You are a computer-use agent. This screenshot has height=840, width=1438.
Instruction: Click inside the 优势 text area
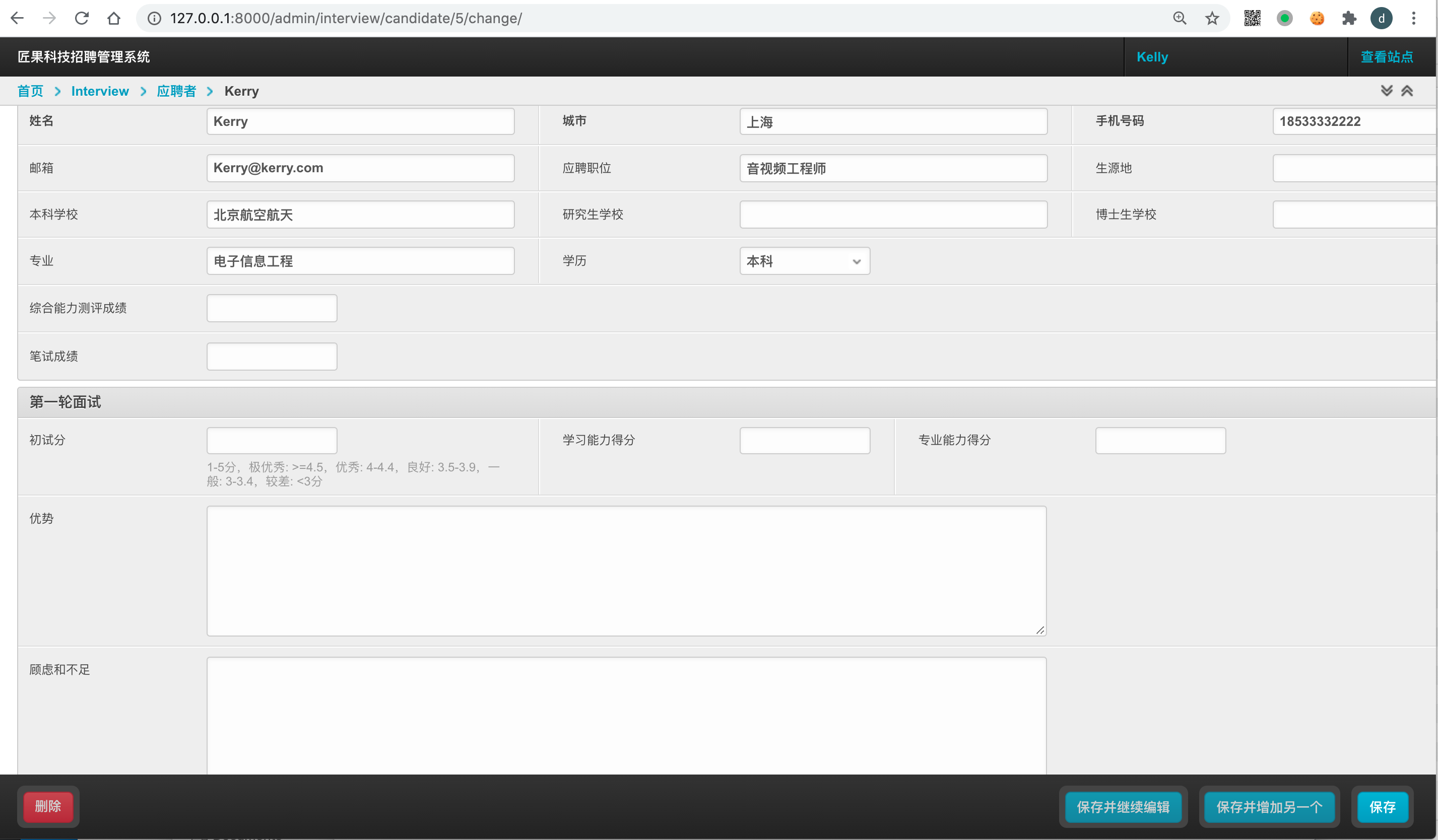(626, 571)
